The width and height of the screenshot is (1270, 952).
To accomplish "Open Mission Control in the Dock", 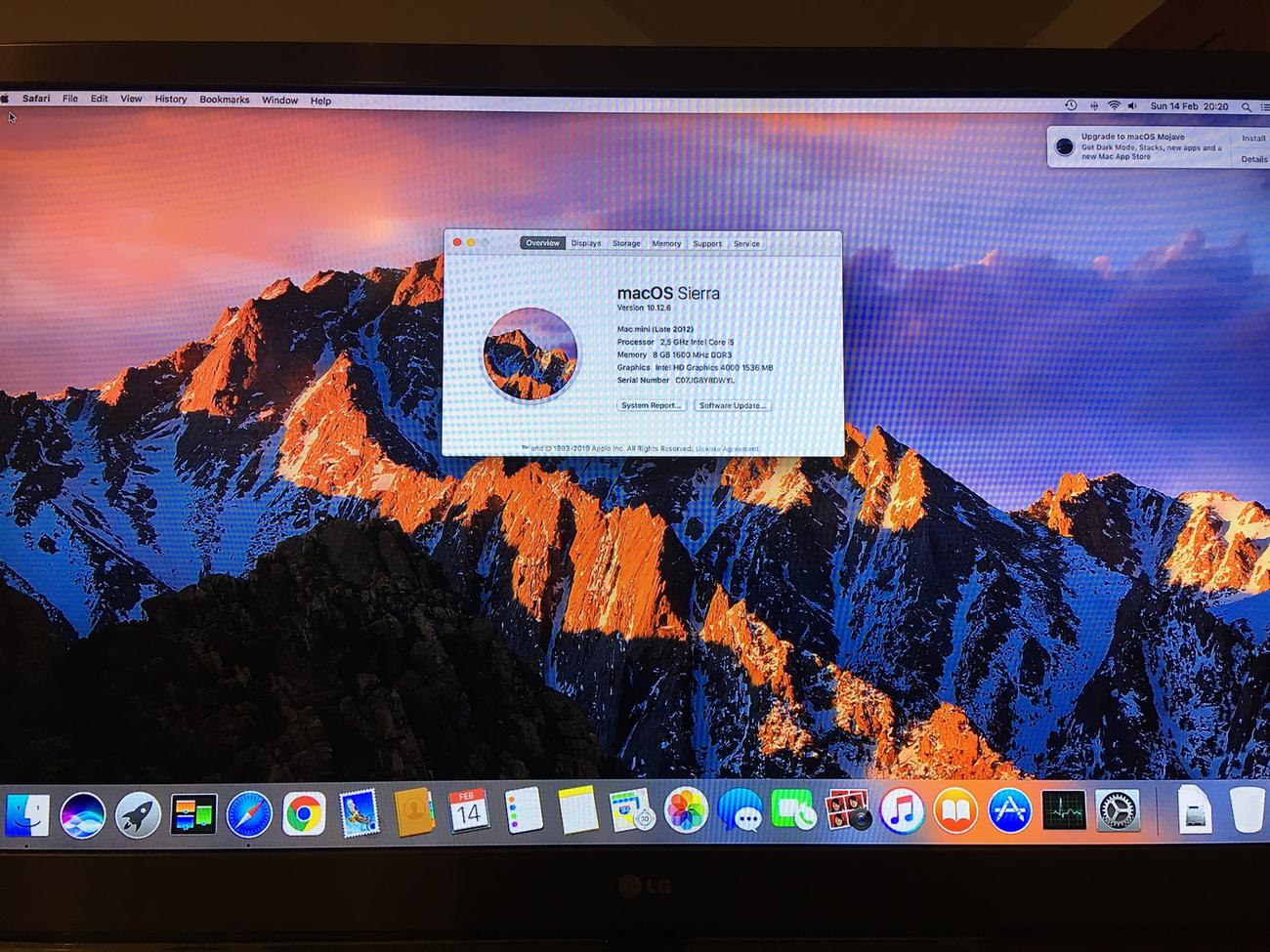I will tap(193, 814).
